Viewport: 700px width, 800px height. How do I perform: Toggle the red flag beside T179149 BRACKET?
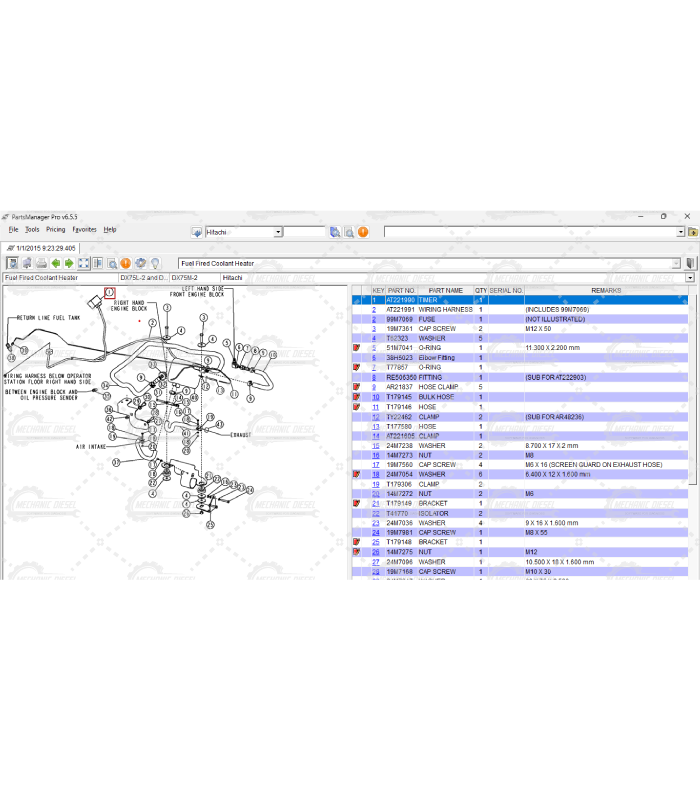click(357, 503)
